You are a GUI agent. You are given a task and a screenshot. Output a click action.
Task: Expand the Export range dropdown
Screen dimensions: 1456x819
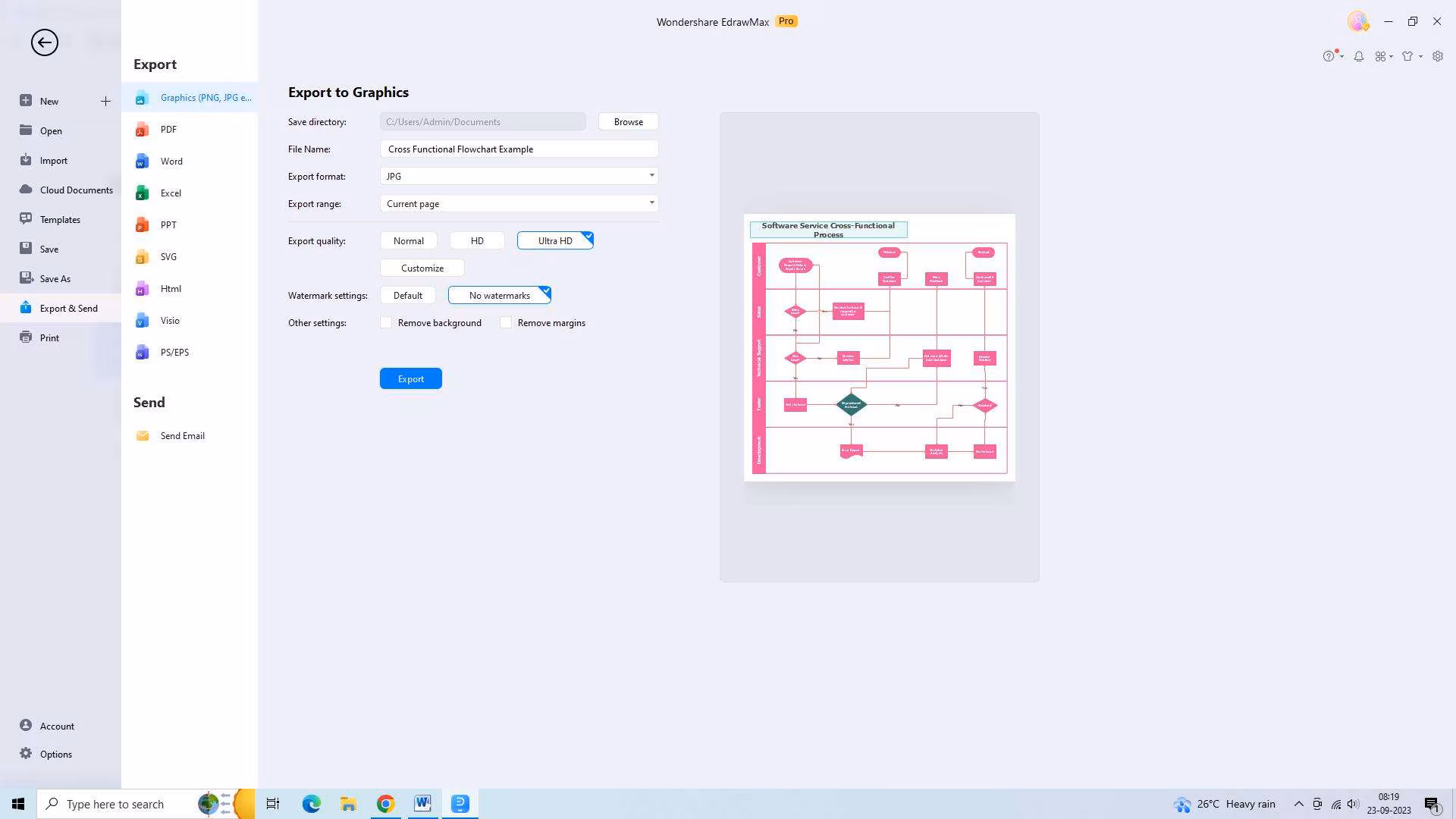pos(519,203)
